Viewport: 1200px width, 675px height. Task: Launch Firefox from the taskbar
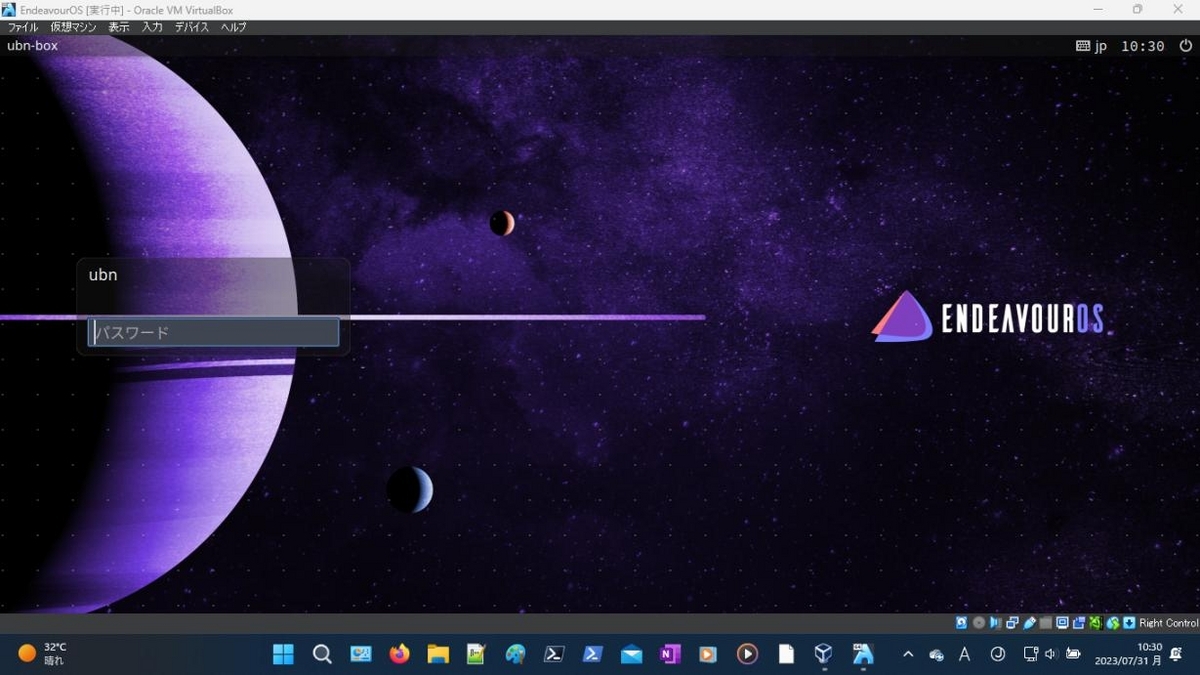click(400, 654)
